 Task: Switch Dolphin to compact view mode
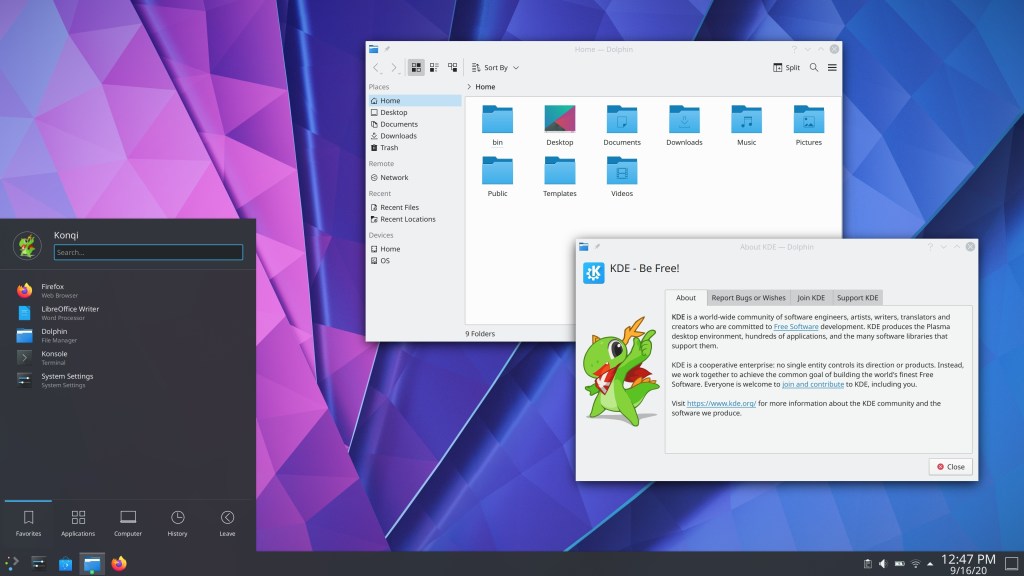434,67
